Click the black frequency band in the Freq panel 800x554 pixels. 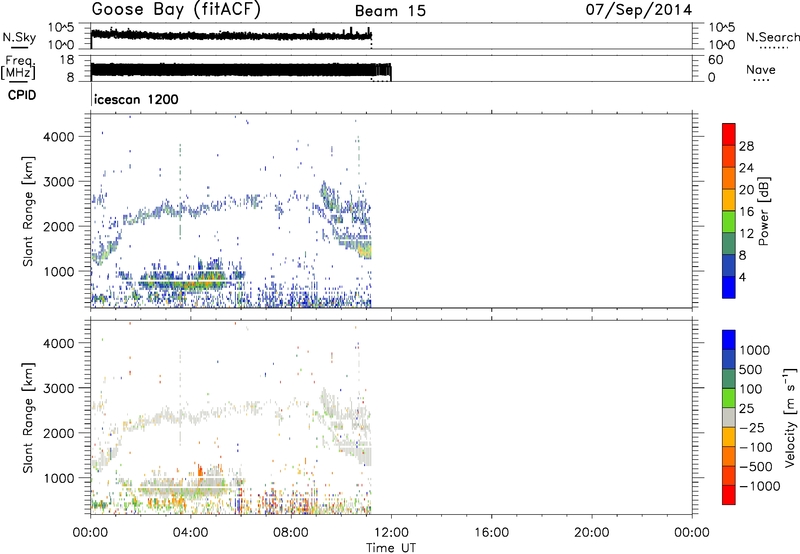tap(240, 70)
